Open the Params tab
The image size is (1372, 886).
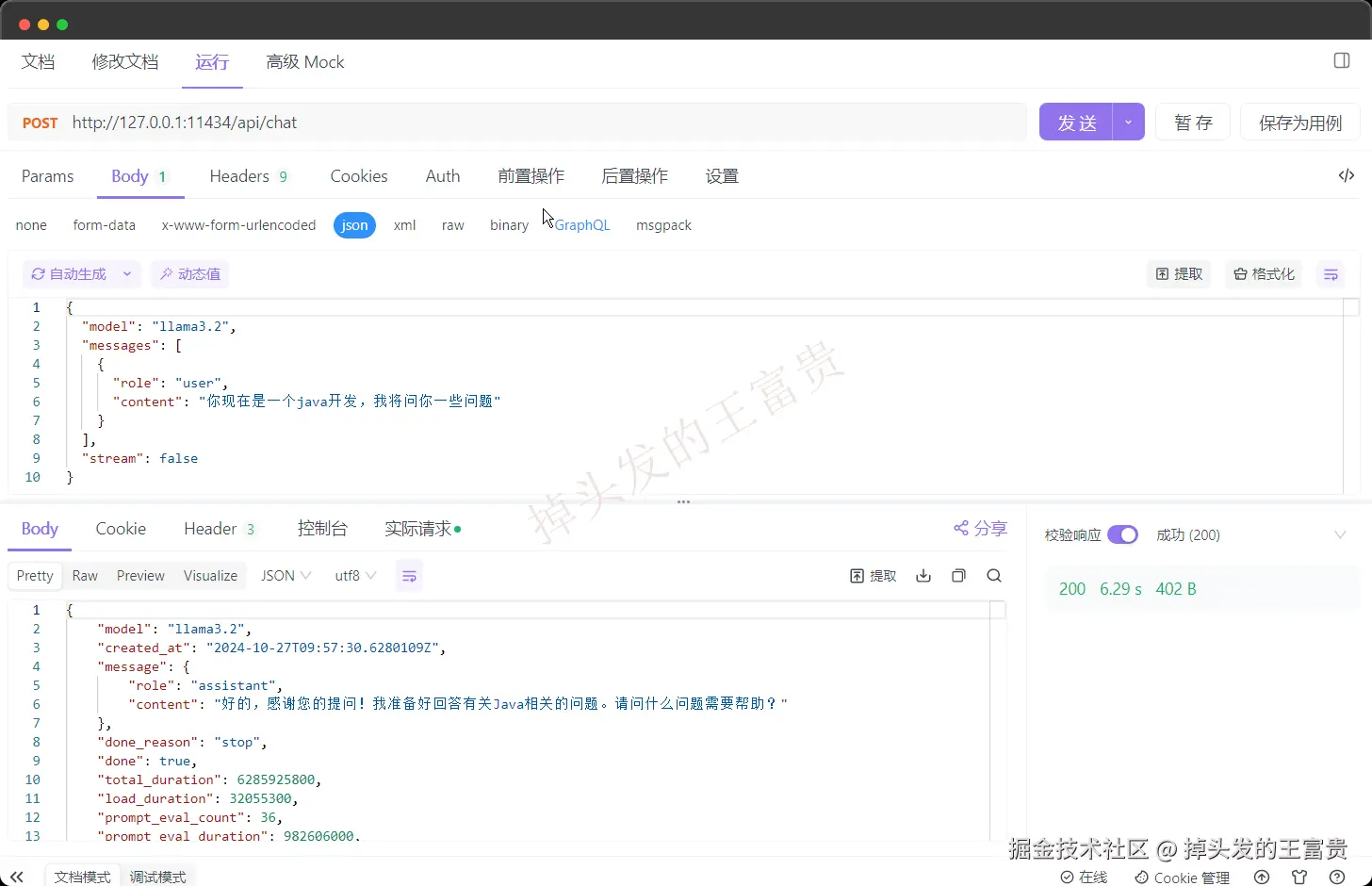[48, 176]
